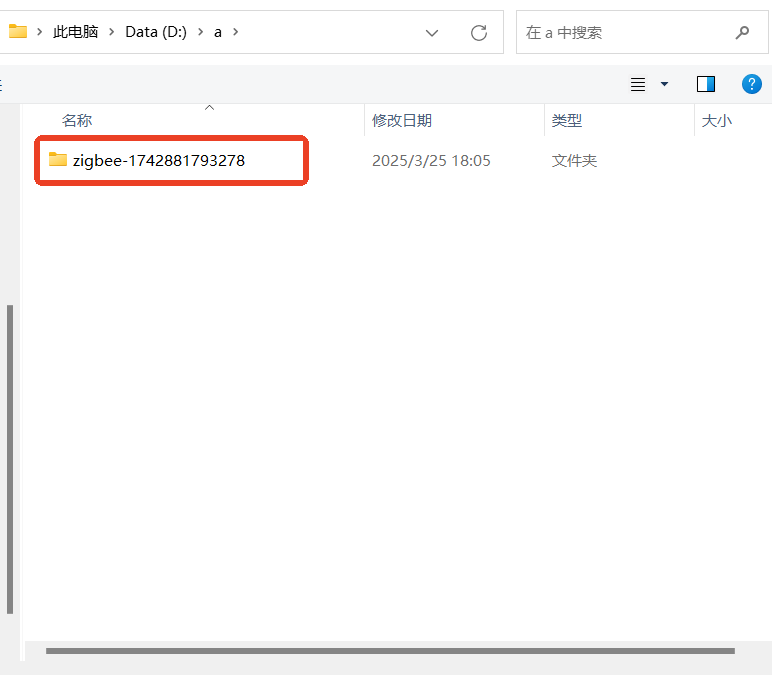Toggle the preview pane
This screenshot has height=675, width=772.
pos(706,84)
